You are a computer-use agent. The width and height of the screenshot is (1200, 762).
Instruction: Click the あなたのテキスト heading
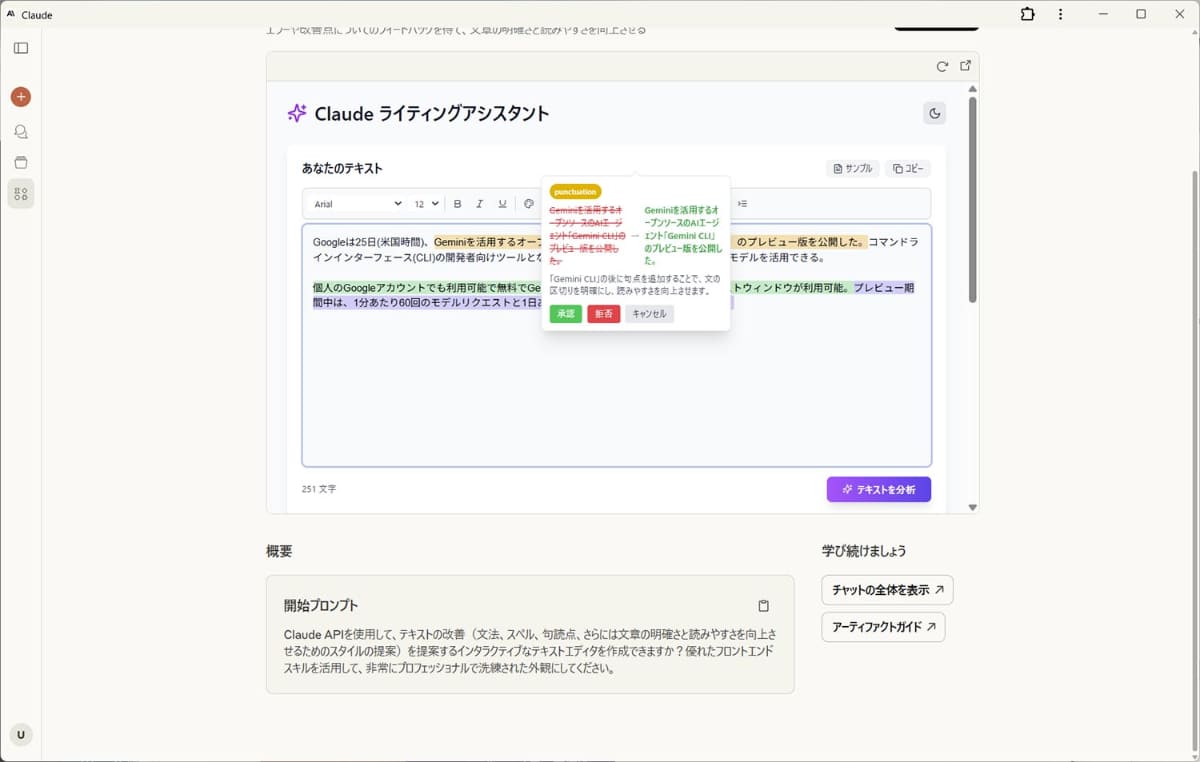tap(342, 168)
